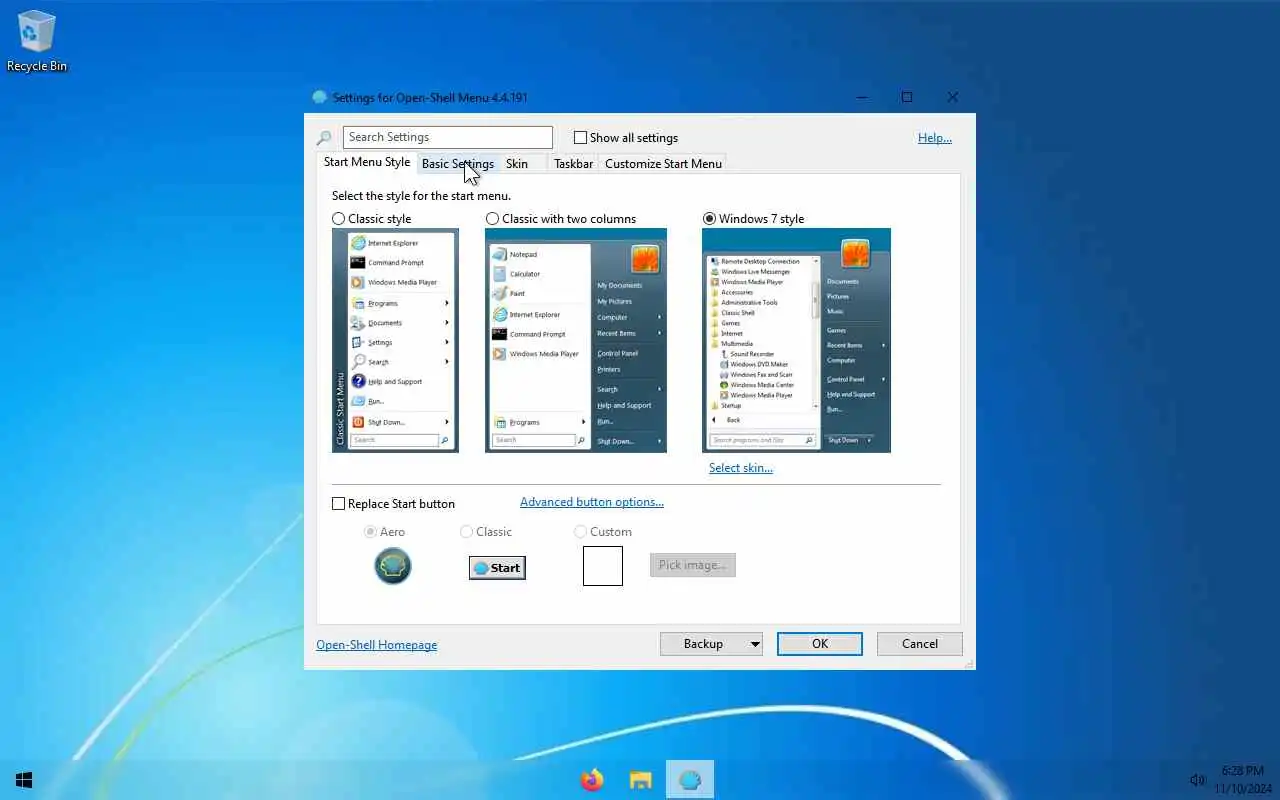
Task: Select Classic with two columns radio button
Action: 492,219
